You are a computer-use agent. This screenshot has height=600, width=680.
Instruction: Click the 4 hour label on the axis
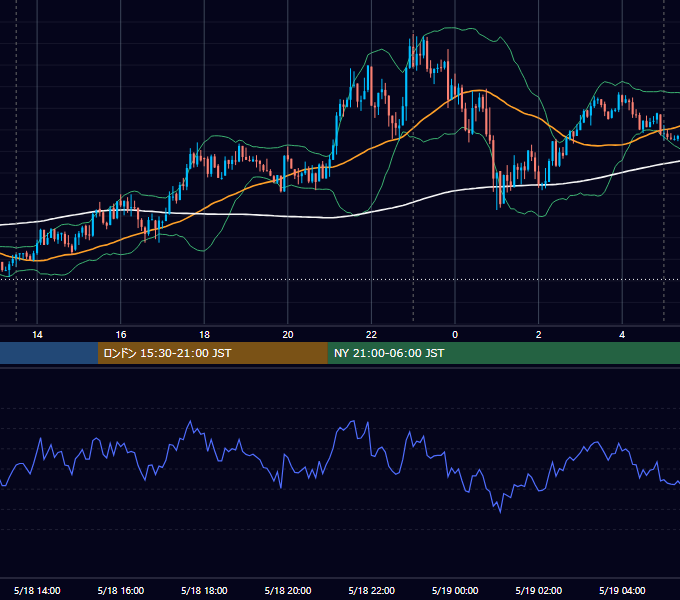622,335
